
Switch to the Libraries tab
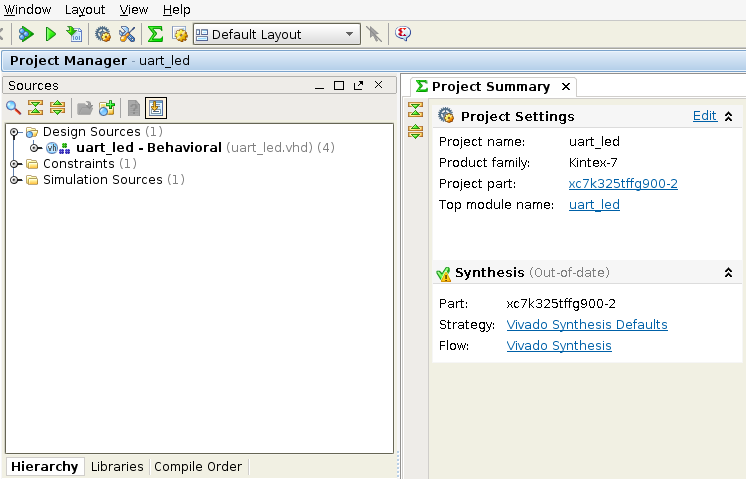tap(117, 467)
